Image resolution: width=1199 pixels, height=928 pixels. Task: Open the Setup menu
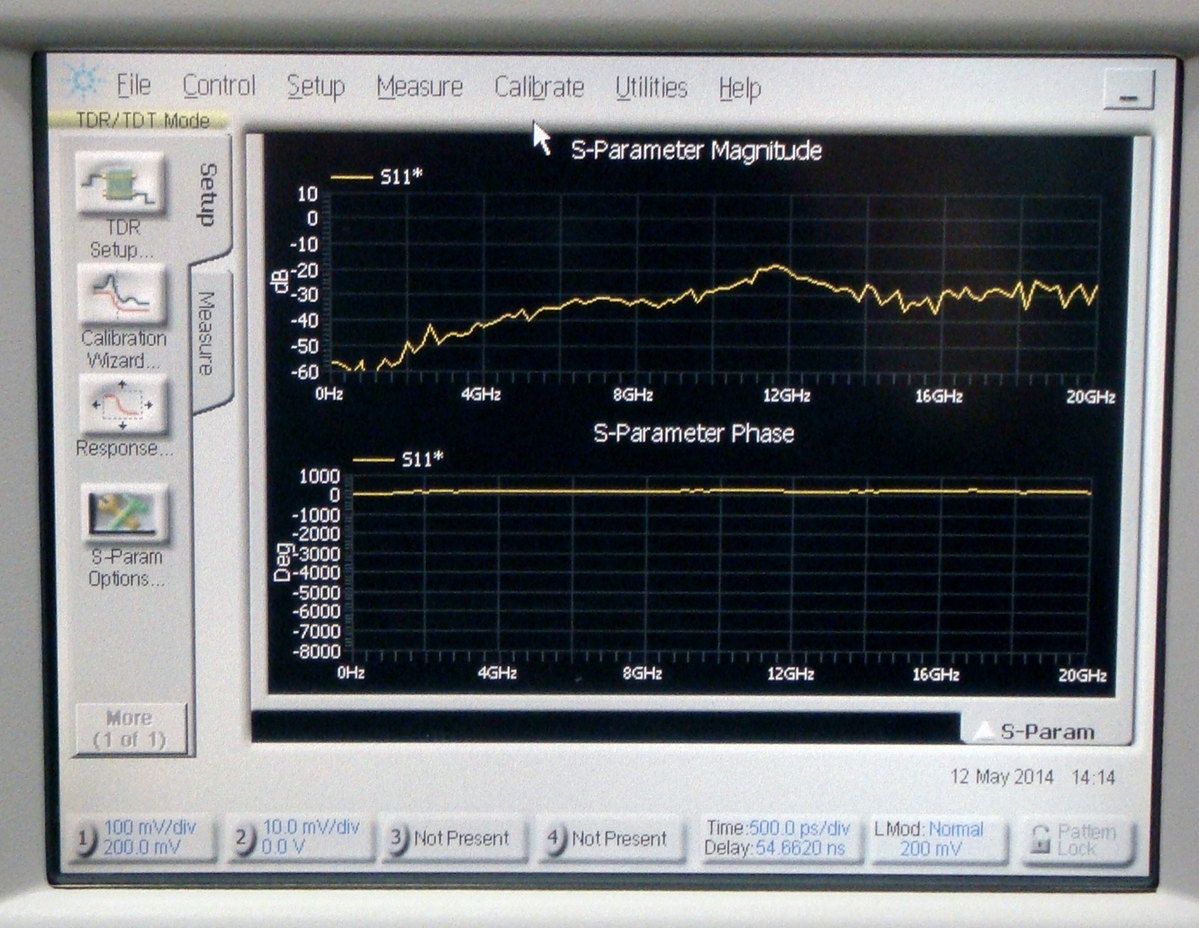tap(316, 86)
